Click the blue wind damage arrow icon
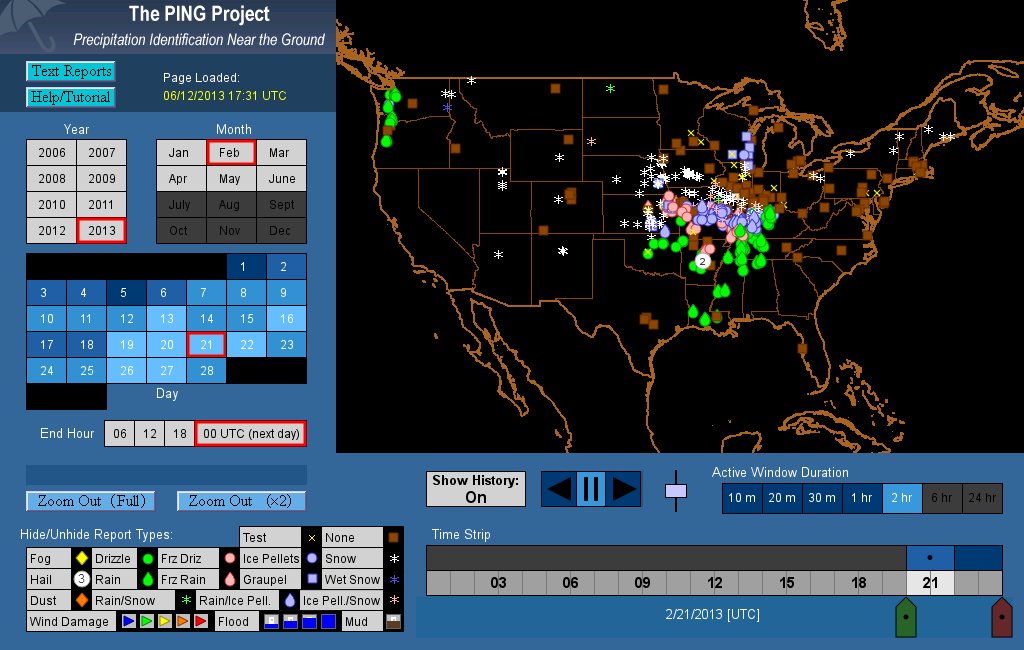The image size is (1024, 650). click(x=128, y=621)
